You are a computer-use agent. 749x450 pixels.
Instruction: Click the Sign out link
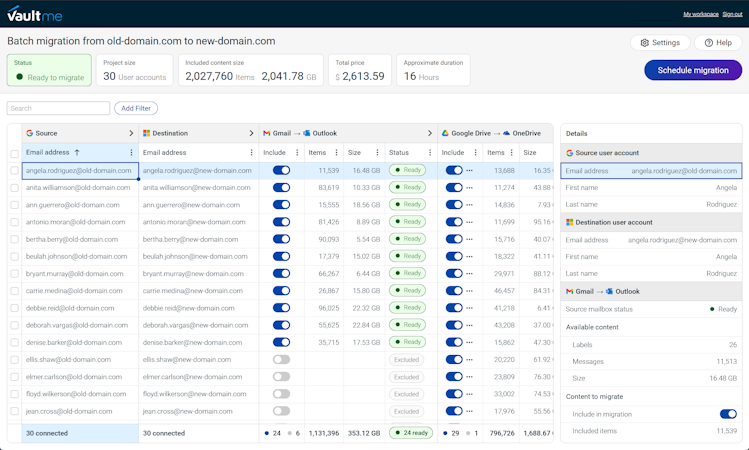(732, 14)
